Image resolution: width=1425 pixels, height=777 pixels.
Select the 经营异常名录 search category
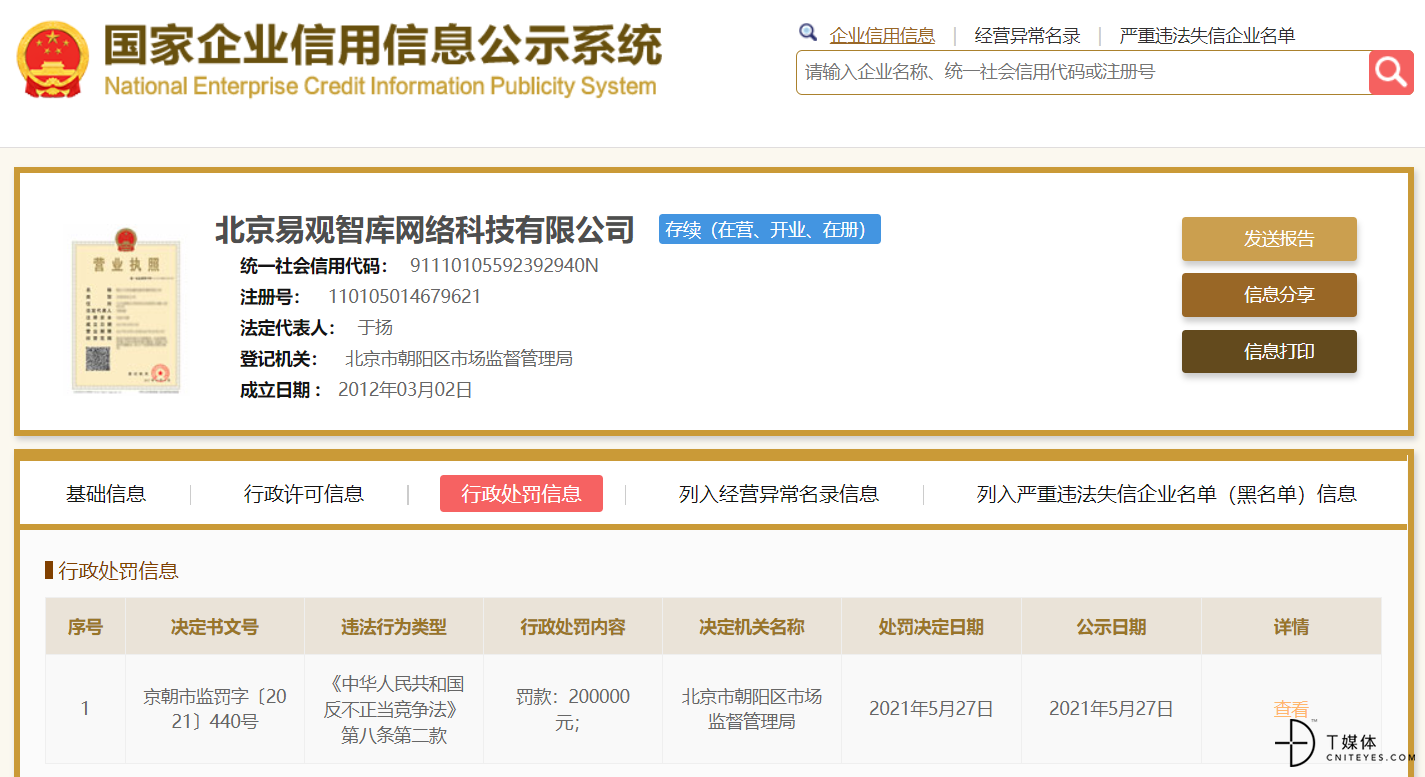click(1027, 36)
